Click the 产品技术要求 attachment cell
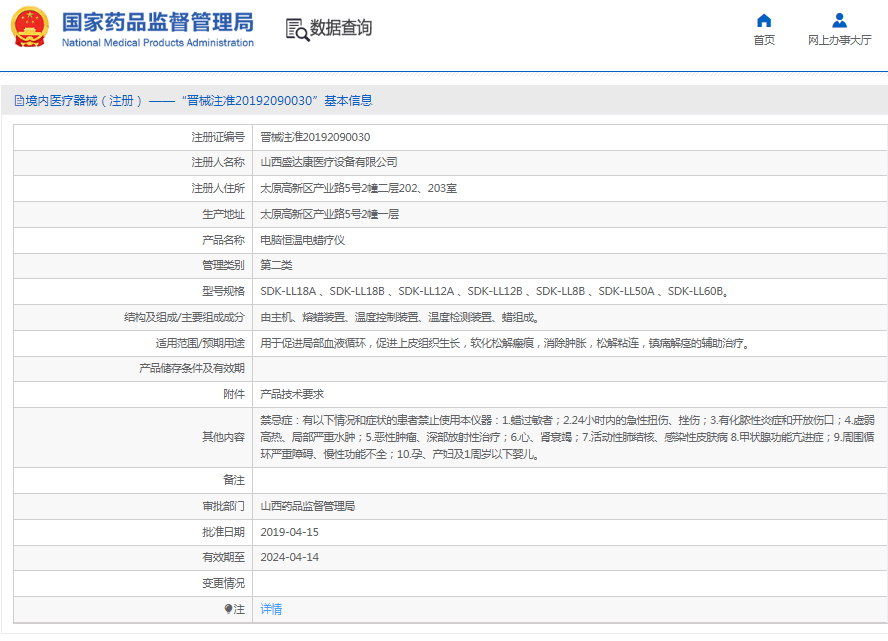Screen dimensions: 888x641 click(x=292, y=395)
